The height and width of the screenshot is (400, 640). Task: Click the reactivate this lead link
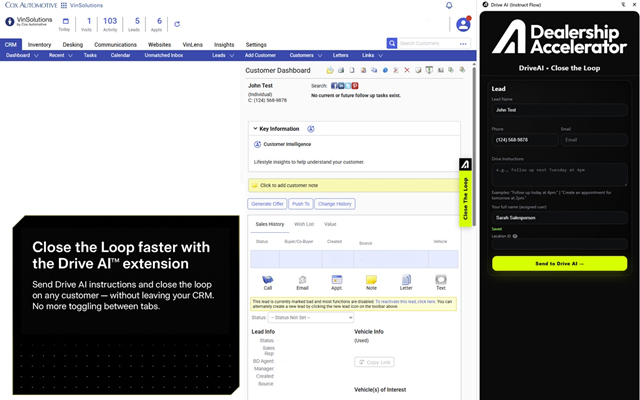(405, 302)
